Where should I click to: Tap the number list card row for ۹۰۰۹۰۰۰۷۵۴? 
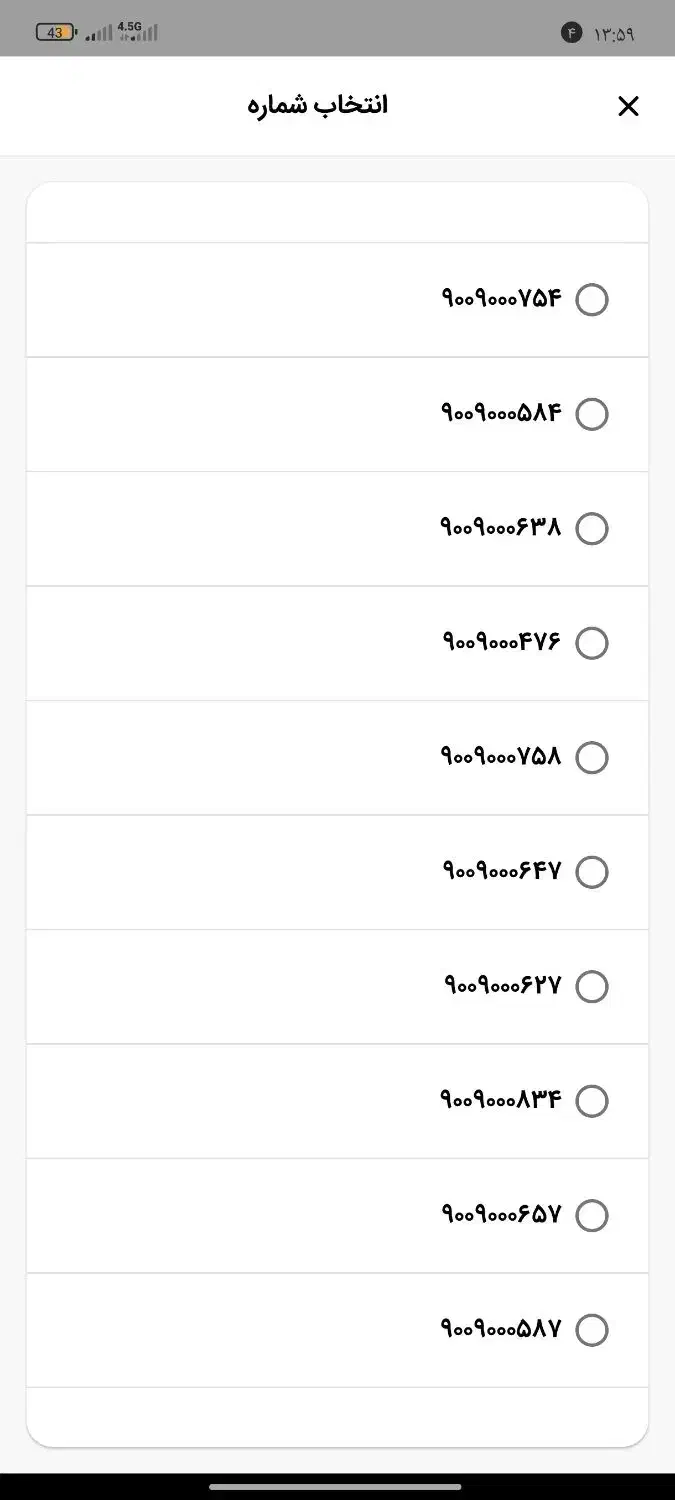[x=337, y=299]
